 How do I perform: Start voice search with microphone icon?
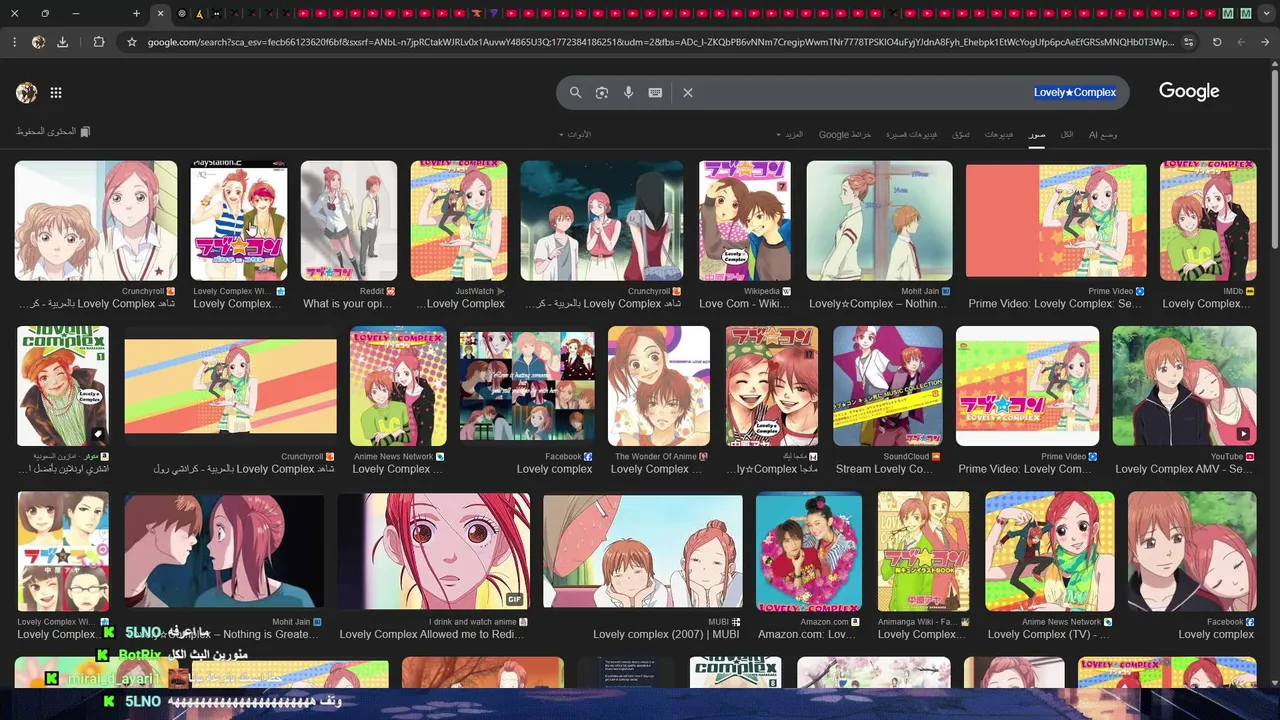point(628,92)
